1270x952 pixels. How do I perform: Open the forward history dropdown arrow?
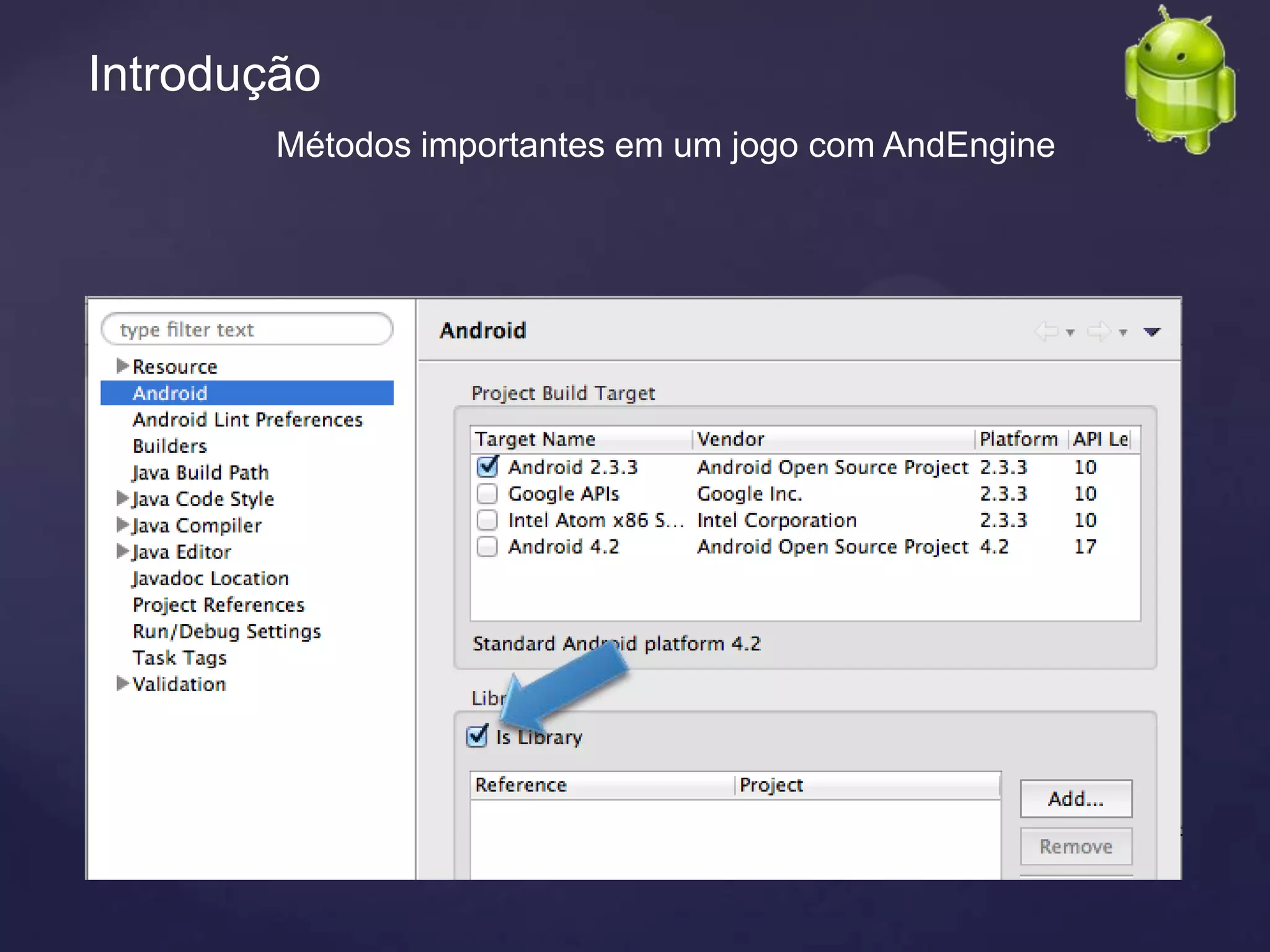1122,333
